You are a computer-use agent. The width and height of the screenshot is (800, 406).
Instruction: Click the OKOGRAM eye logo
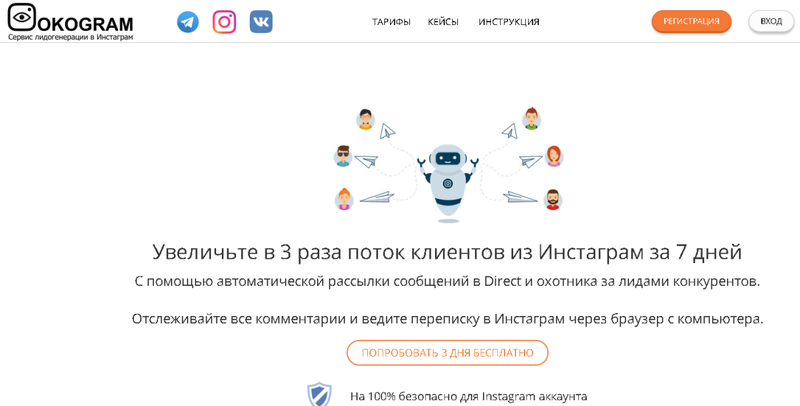[22, 17]
